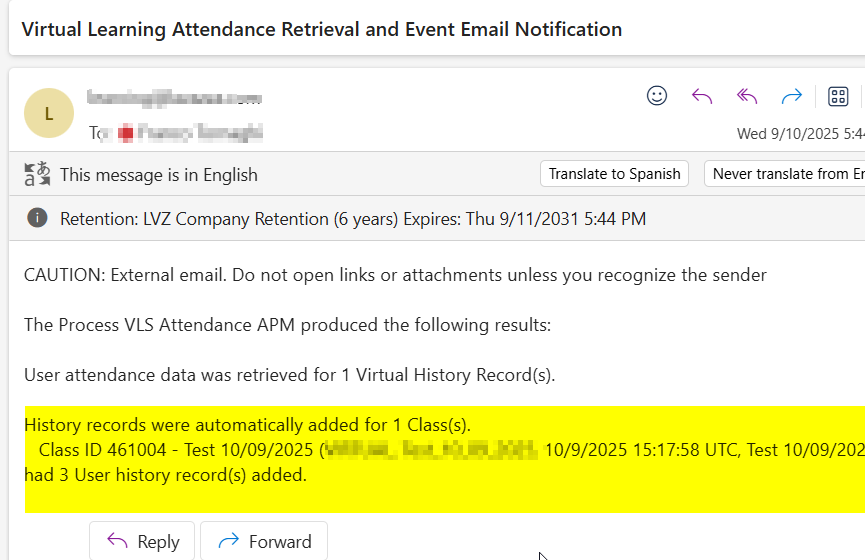Click the Wed 9/10/2025 timestamp
This screenshot has width=865, height=560.
pyautogui.click(x=800, y=133)
